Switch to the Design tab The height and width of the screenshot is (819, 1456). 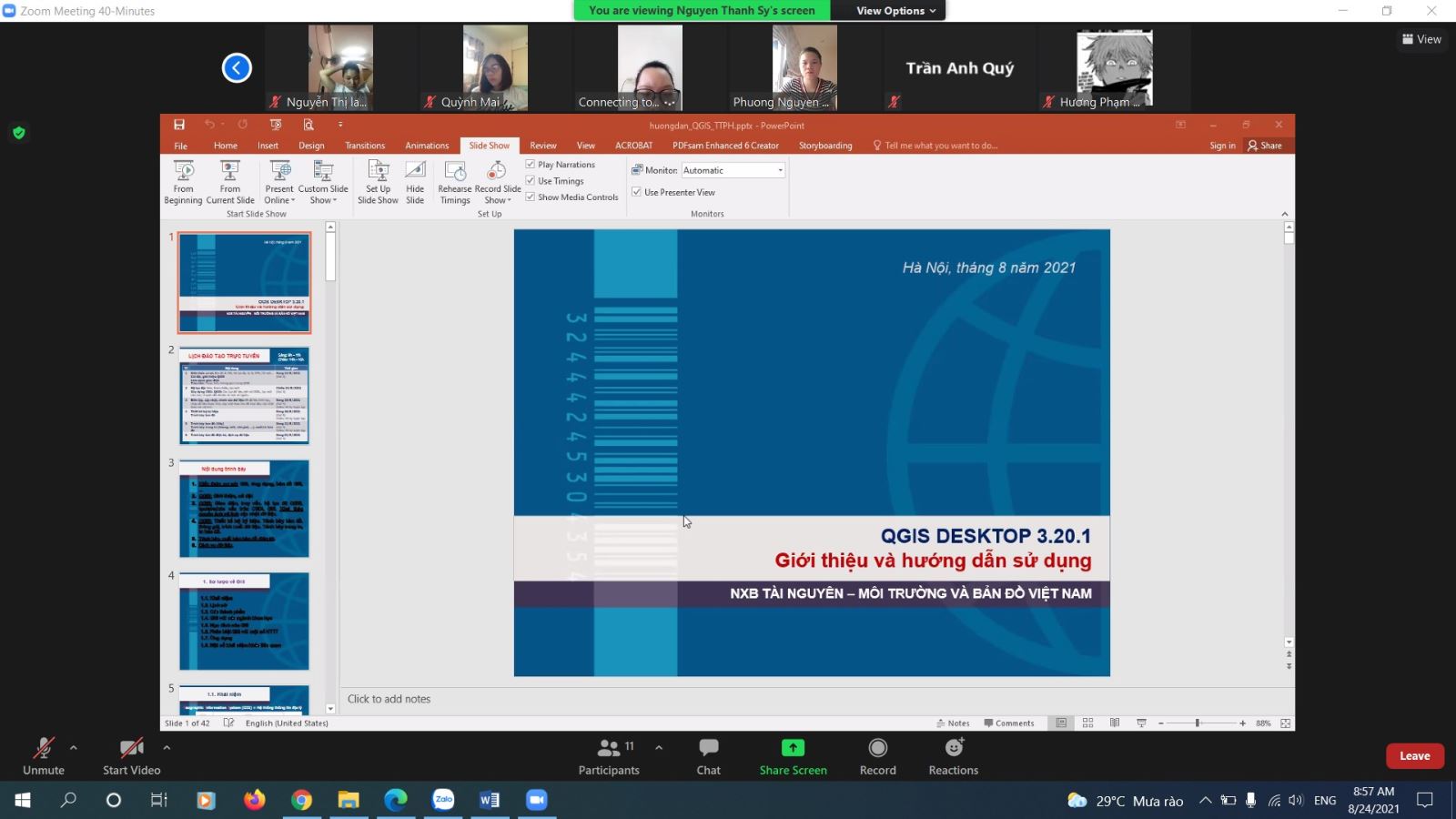coord(311,146)
